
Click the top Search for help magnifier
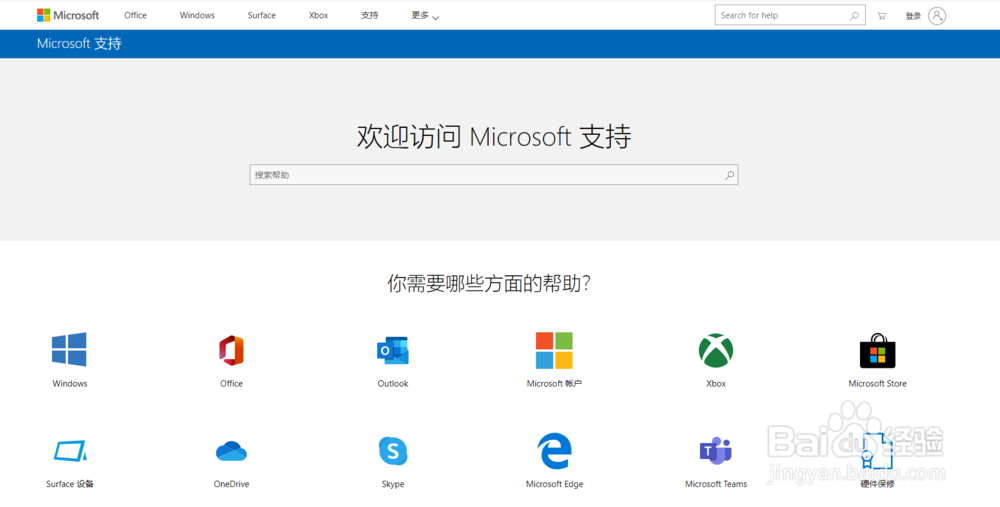[x=854, y=16]
